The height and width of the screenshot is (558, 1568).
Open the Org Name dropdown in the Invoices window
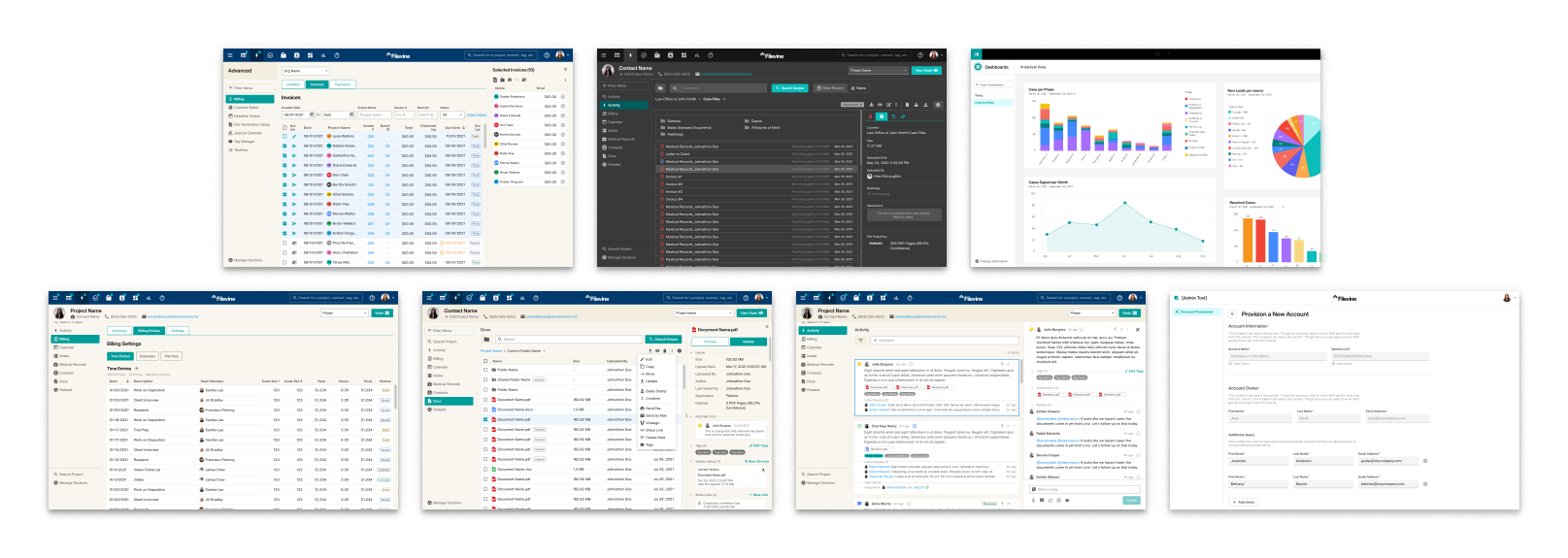click(x=306, y=71)
